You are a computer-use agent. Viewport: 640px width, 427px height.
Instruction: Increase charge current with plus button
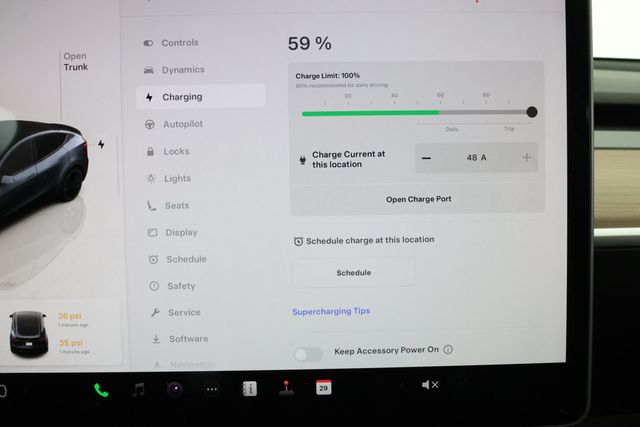tap(527, 158)
